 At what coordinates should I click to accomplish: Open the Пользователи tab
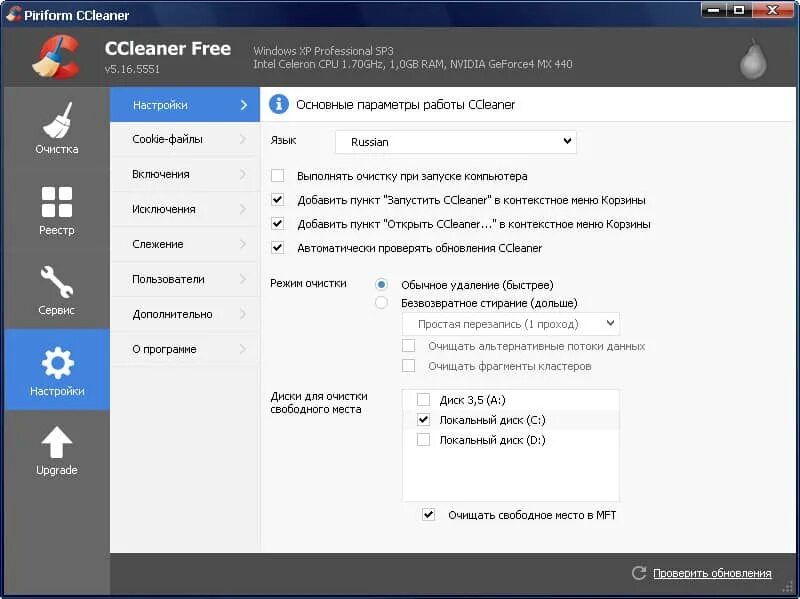[185, 280]
